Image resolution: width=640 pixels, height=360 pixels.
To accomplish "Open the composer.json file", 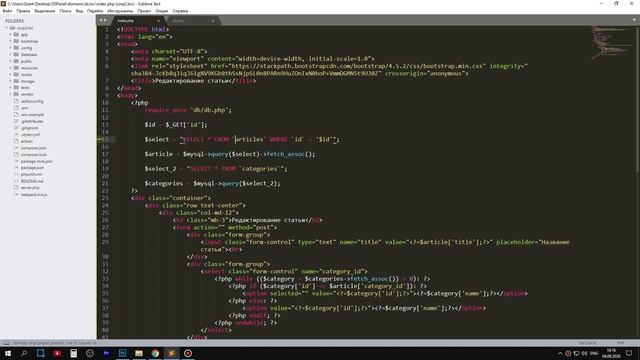I will point(33,148).
